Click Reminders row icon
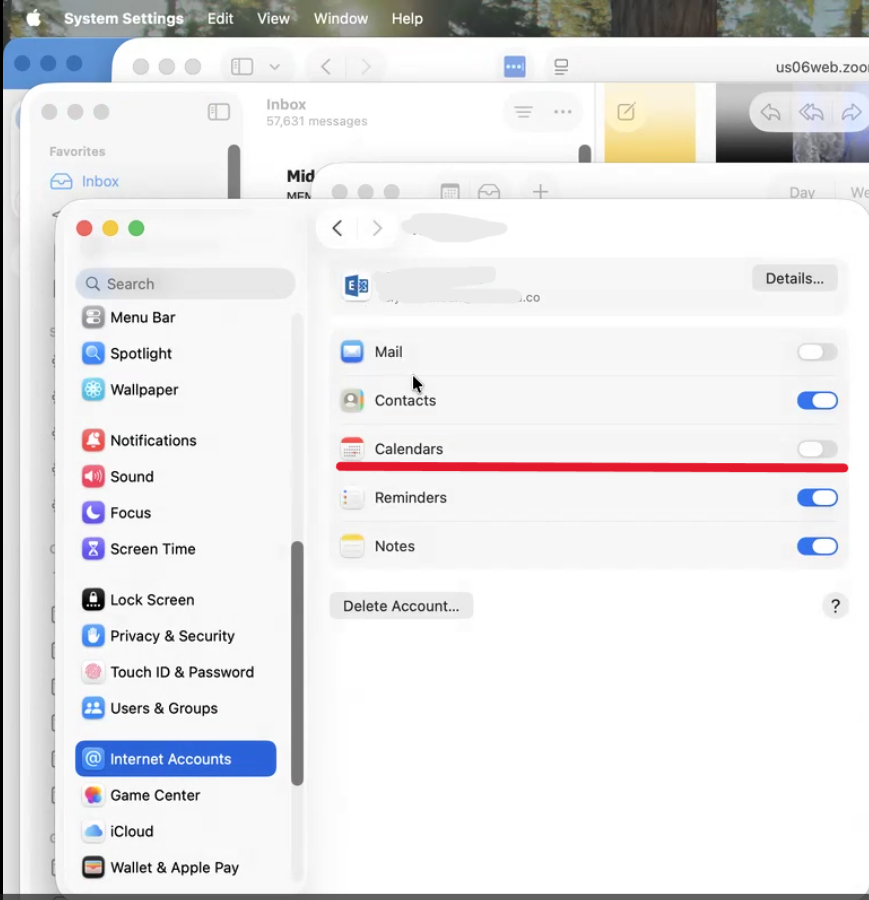869x900 pixels. [x=352, y=498]
